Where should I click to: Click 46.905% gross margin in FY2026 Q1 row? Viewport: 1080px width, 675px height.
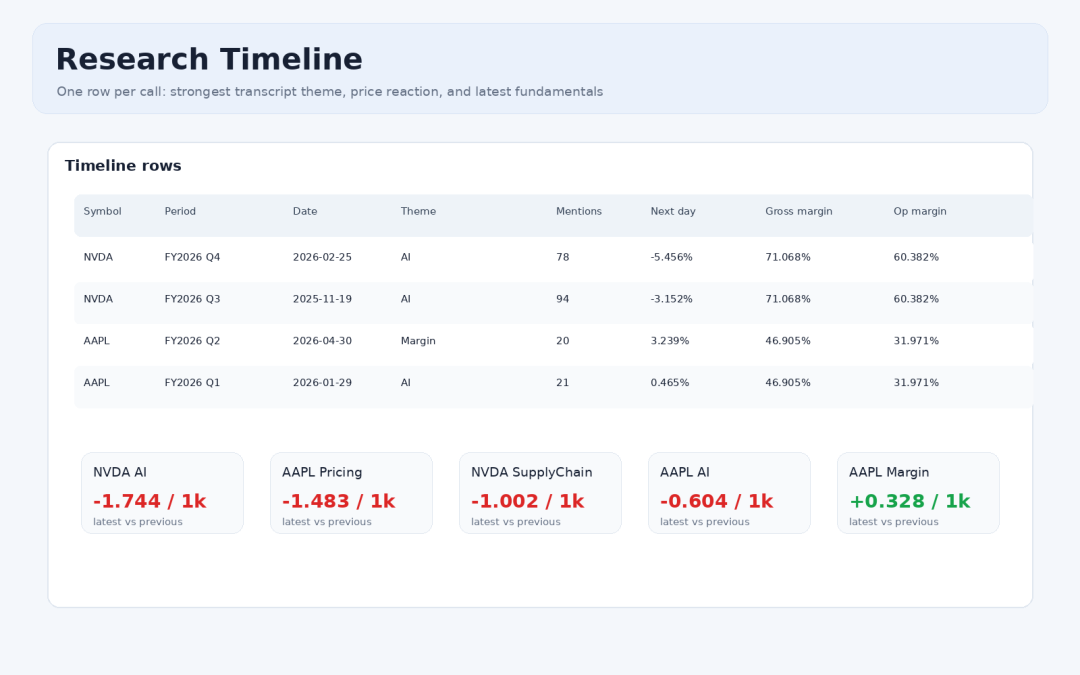pyautogui.click(x=788, y=382)
